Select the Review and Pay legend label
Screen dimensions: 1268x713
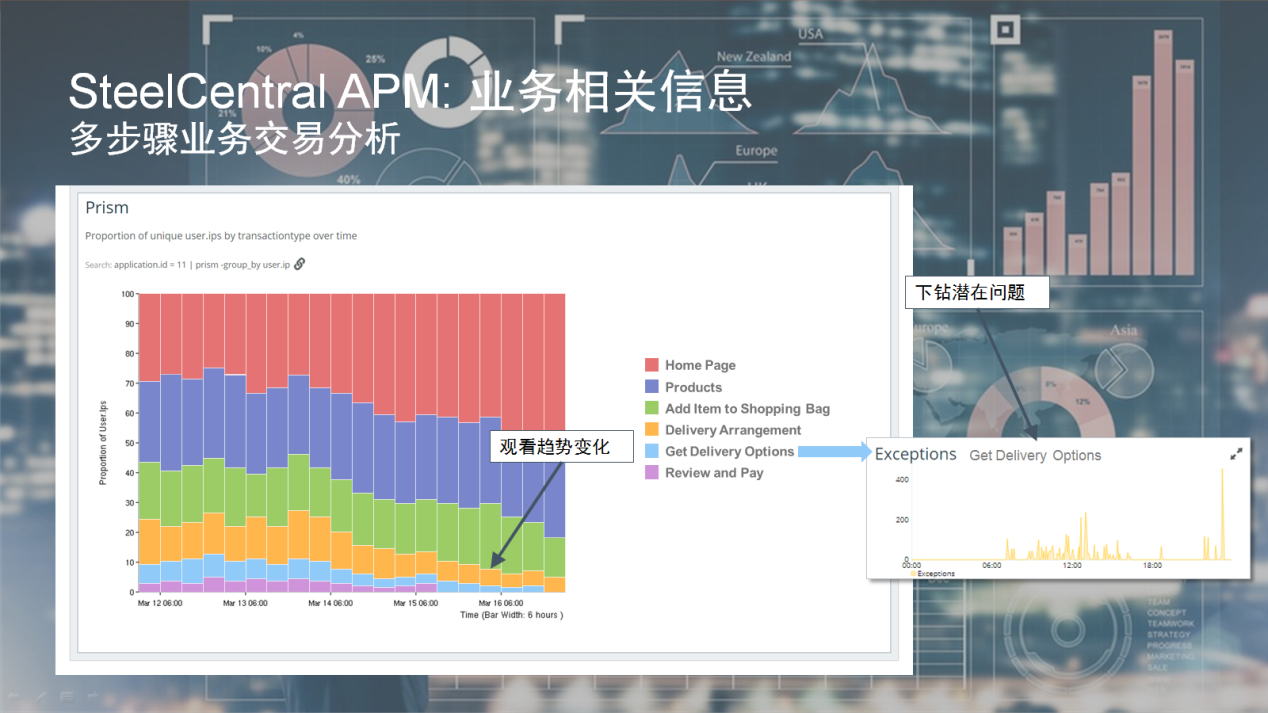714,473
